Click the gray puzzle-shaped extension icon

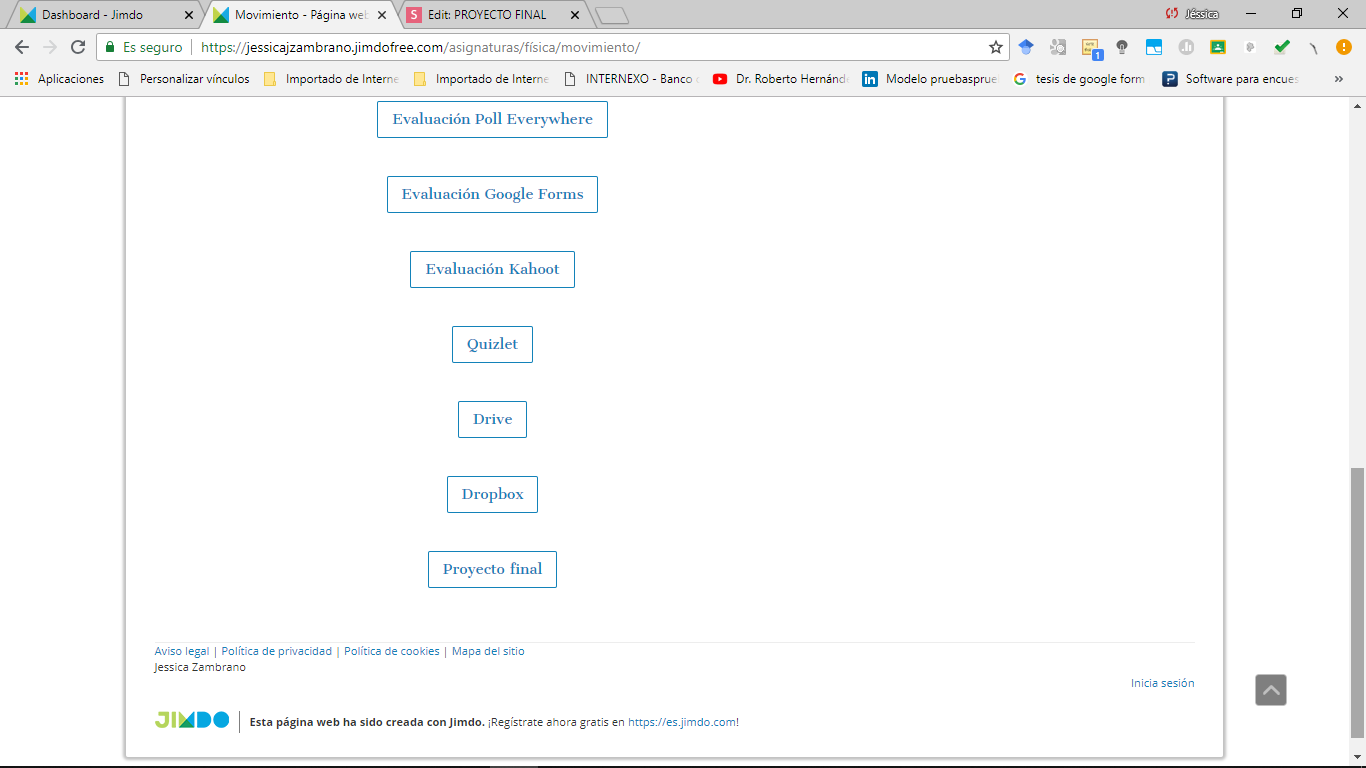point(1250,47)
